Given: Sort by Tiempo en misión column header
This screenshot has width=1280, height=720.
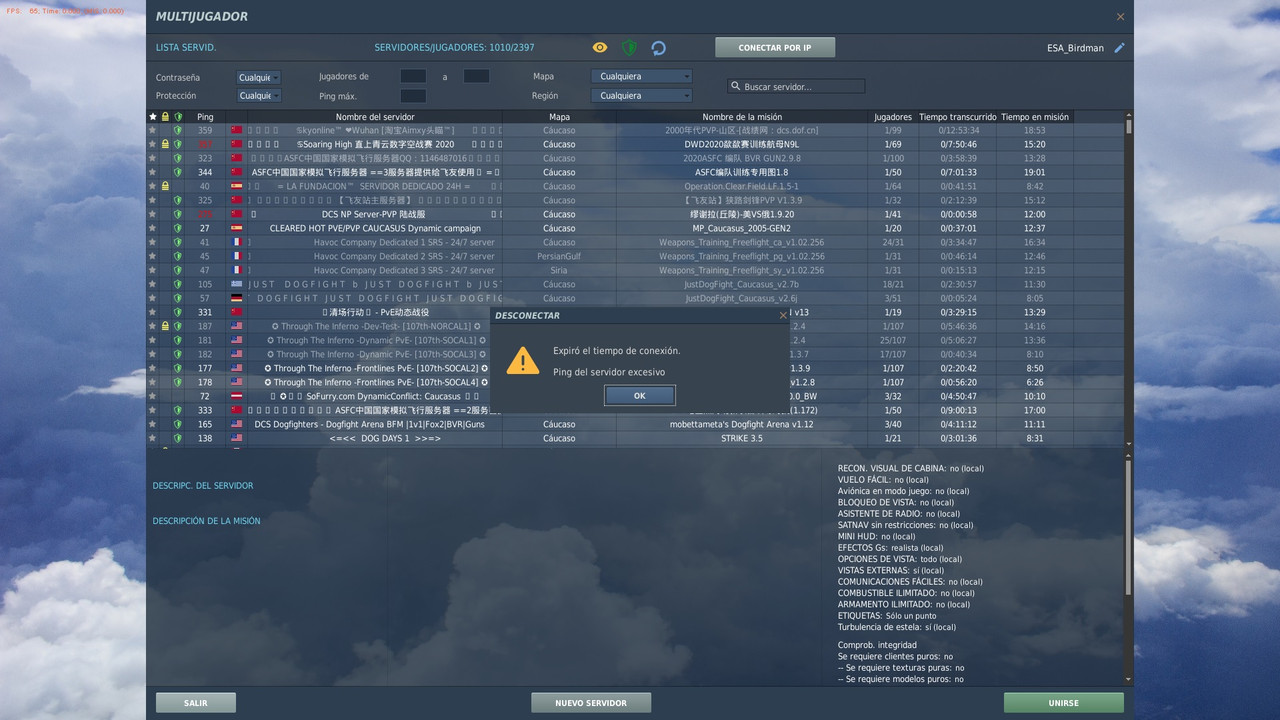Looking at the screenshot, I should [1035, 117].
